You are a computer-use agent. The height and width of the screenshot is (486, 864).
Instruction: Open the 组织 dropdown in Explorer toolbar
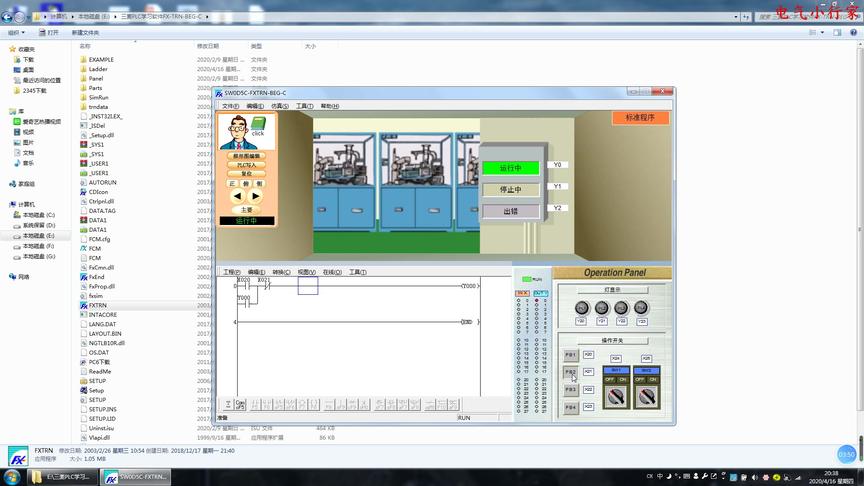click(x=16, y=32)
